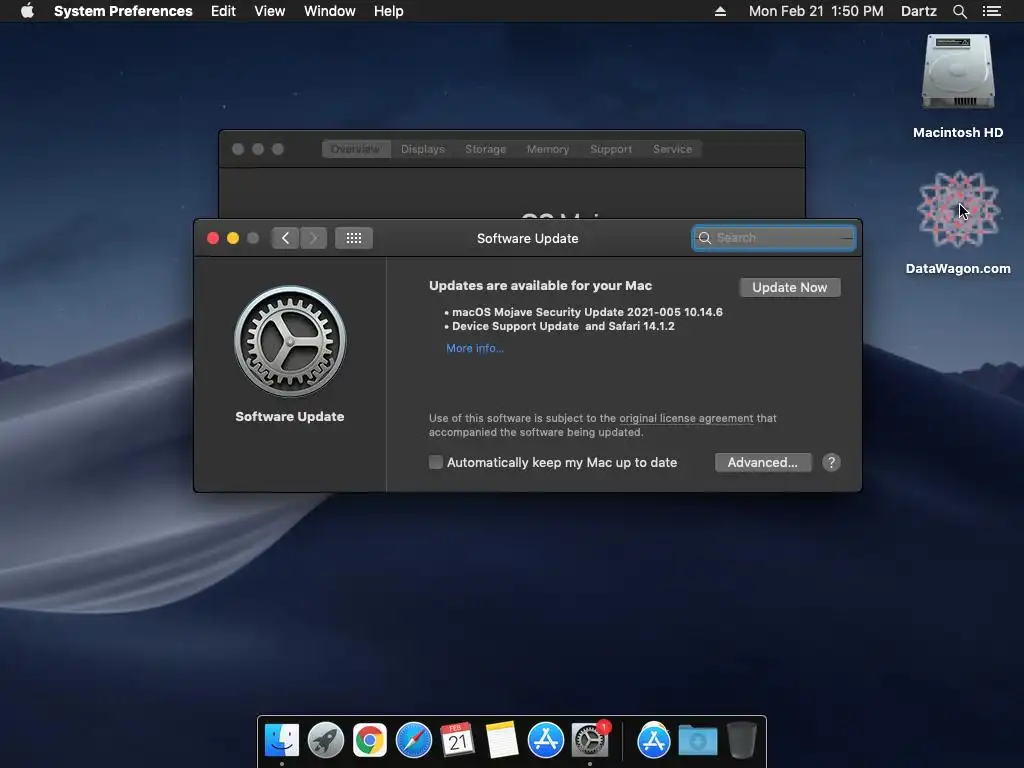Open App Store icon left of System Preferences
Image resolution: width=1024 pixels, height=768 pixels.
tap(545, 741)
